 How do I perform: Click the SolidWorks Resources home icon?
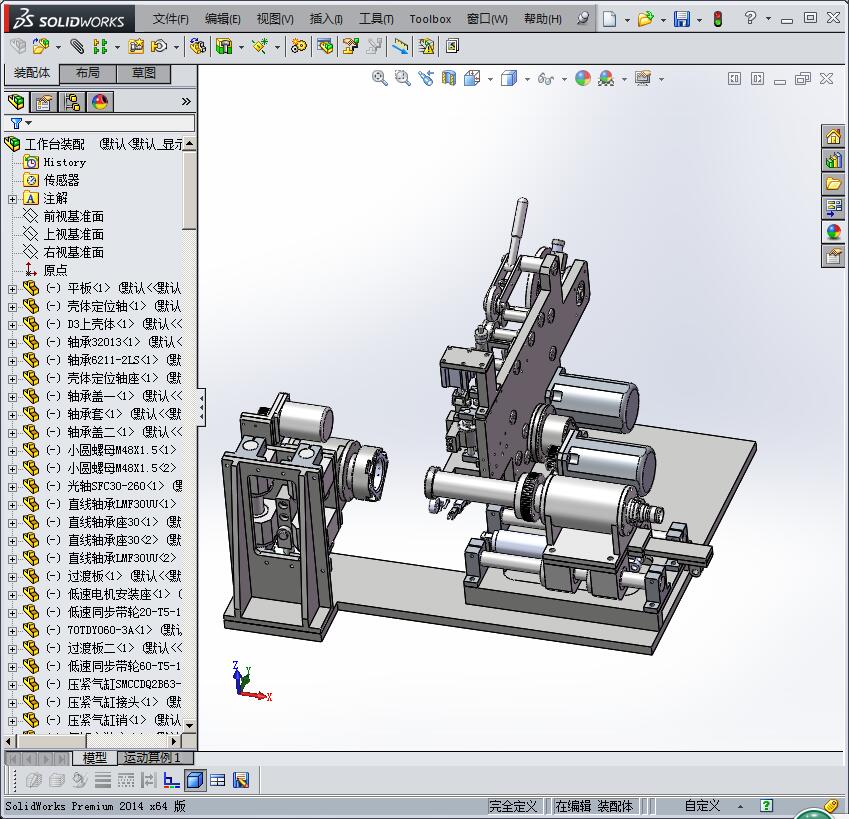[x=833, y=136]
